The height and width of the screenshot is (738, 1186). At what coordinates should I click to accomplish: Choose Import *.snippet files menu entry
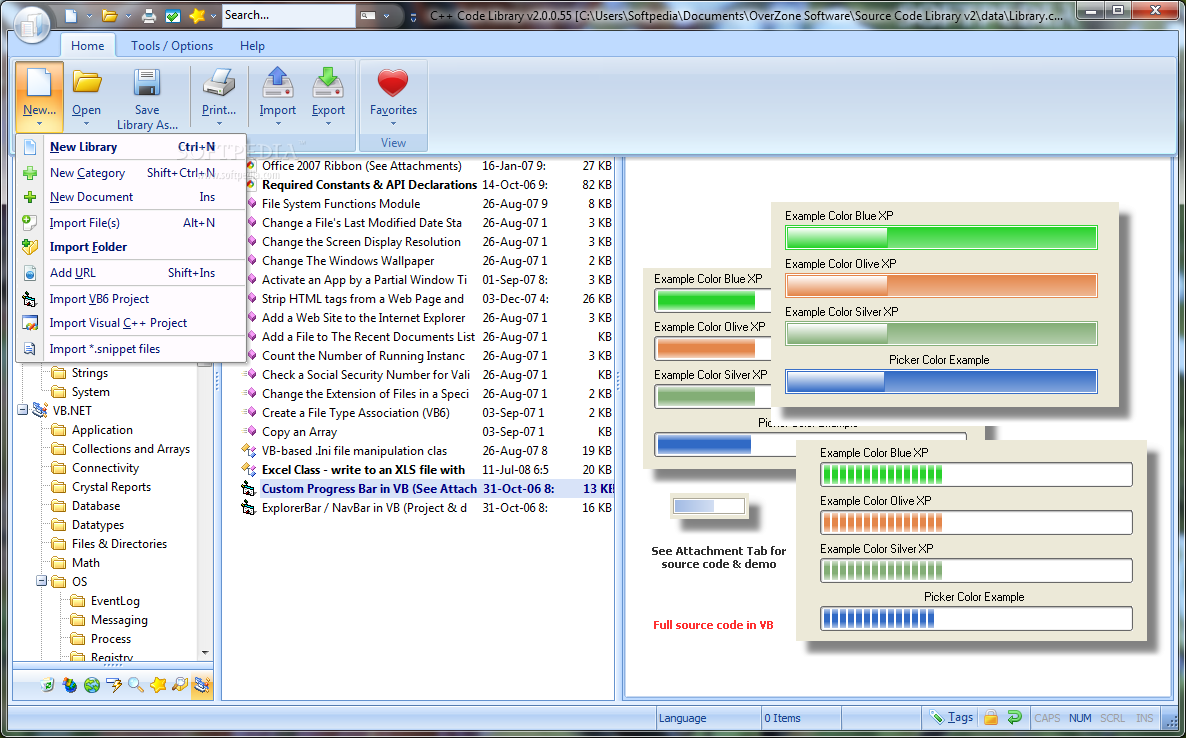(131, 349)
